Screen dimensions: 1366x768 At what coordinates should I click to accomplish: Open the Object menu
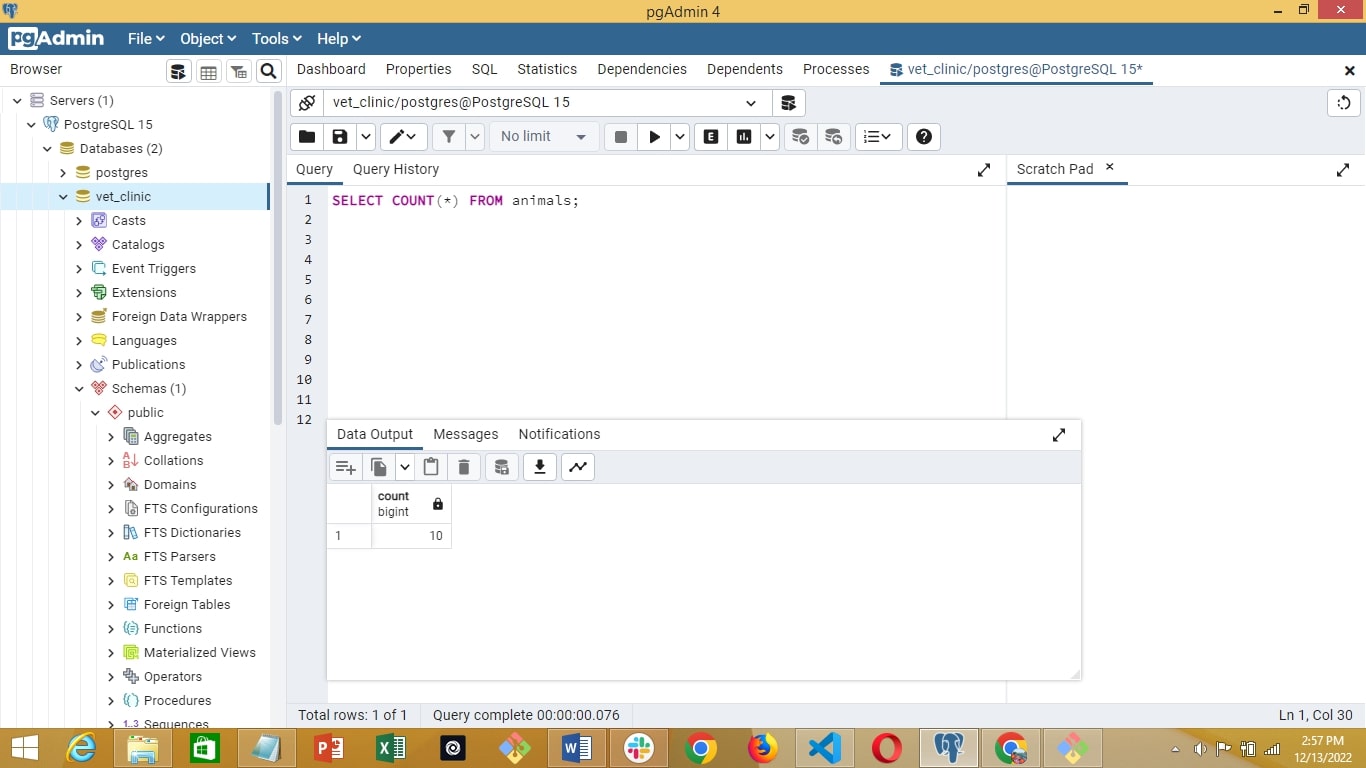pos(208,39)
